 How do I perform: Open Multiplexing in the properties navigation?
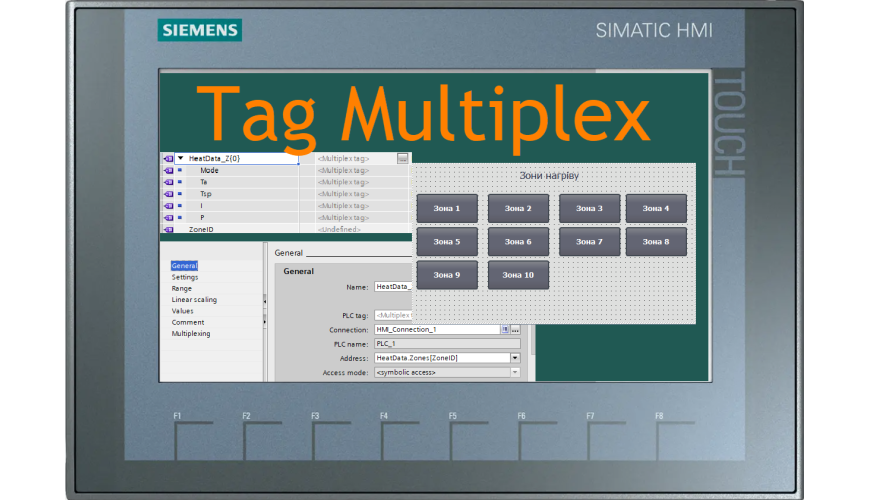191,334
